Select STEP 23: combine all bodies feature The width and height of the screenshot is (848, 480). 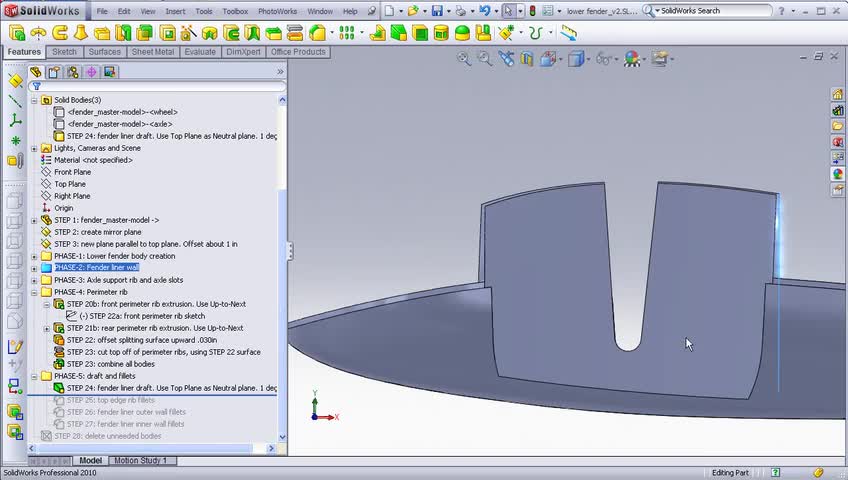109,364
